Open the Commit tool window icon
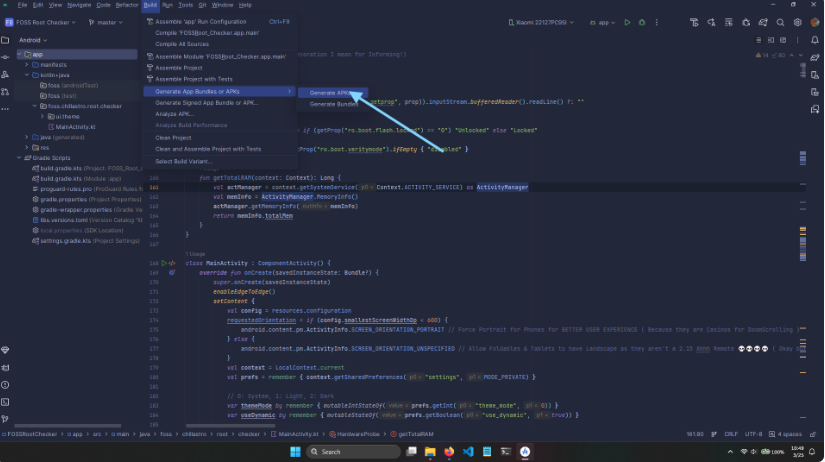 point(5,57)
